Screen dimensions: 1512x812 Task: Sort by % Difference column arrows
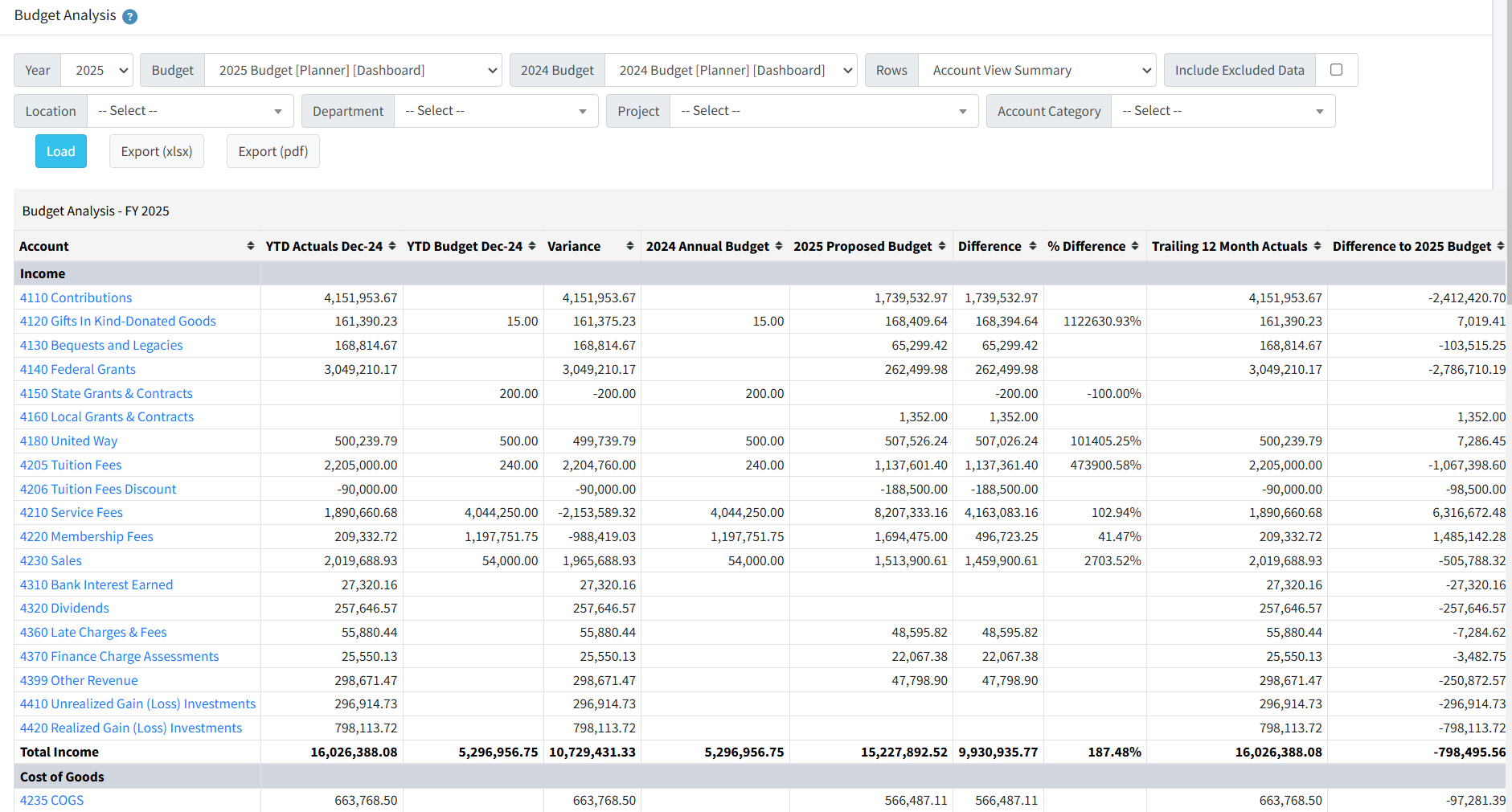[x=1135, y=246]
